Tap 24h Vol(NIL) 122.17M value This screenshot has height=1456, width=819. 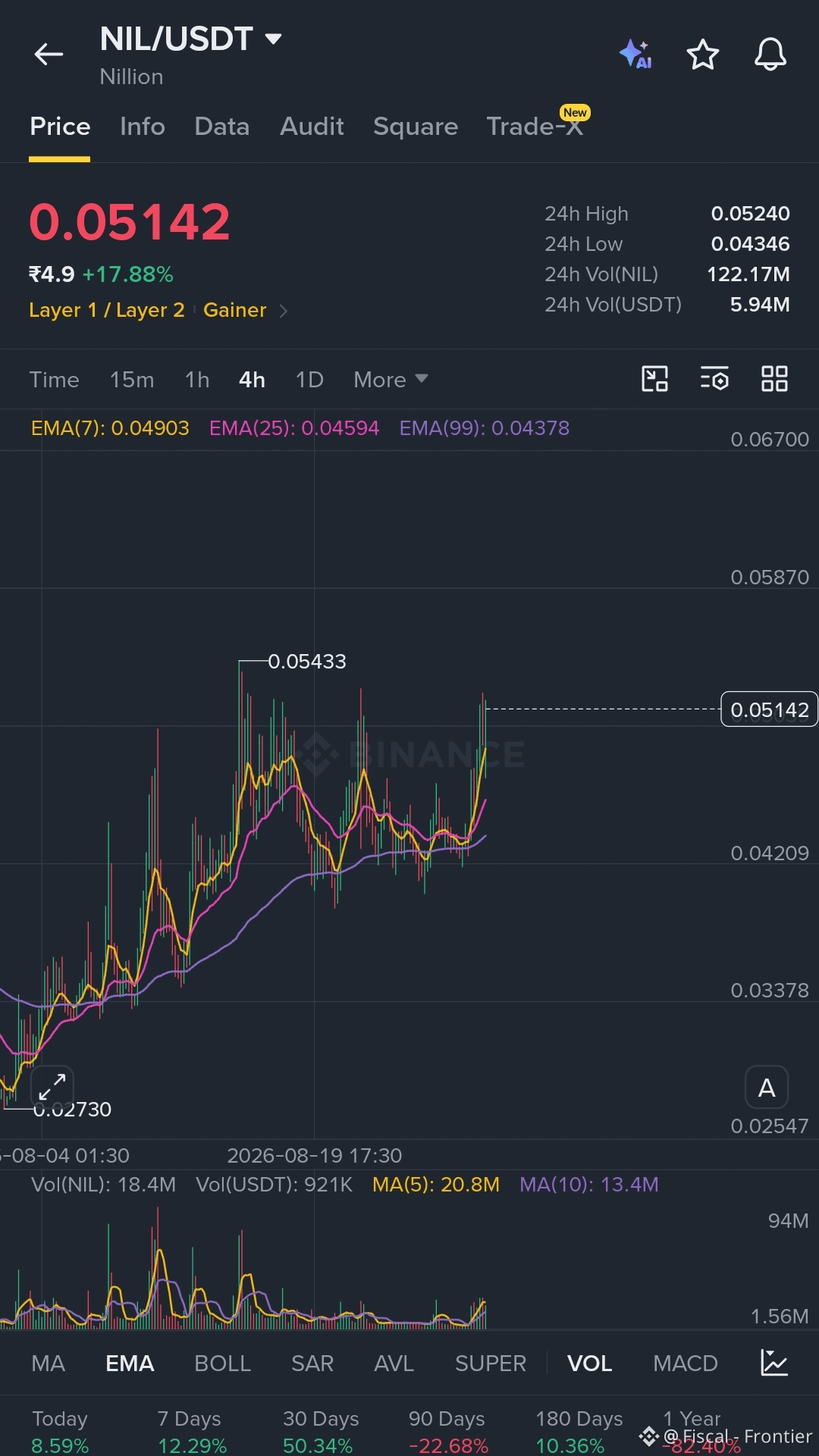(x=748, y=274)
